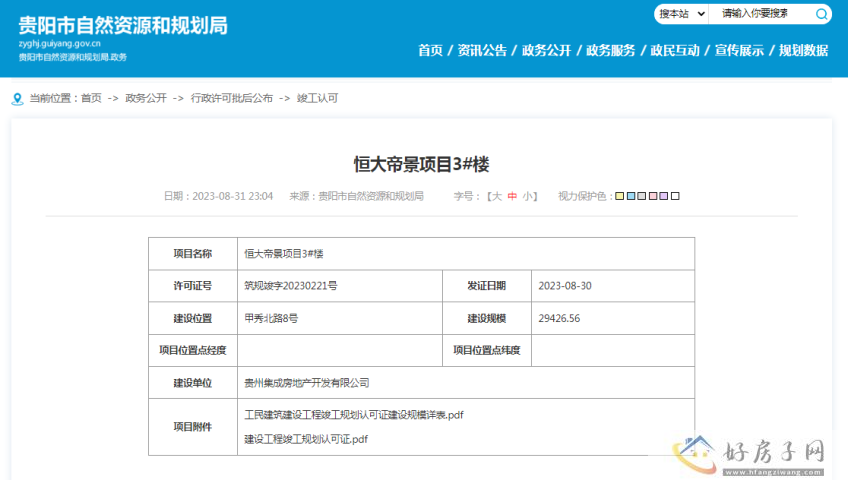
Task: Open 建设工程竣工规划认可证.pdf attachment
Action: [x=306, y=439]
